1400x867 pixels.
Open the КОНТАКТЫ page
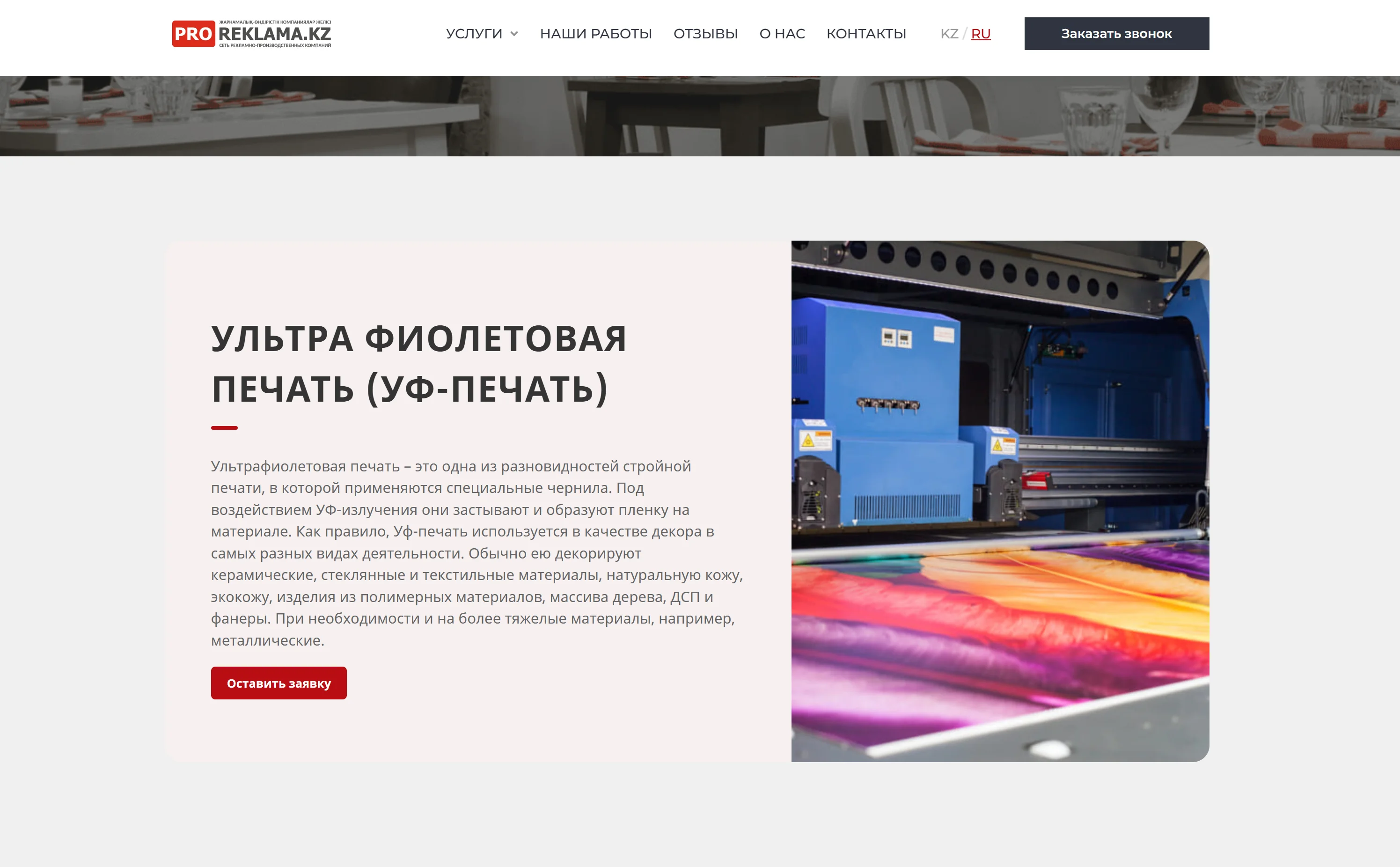(x=865, y=34)
